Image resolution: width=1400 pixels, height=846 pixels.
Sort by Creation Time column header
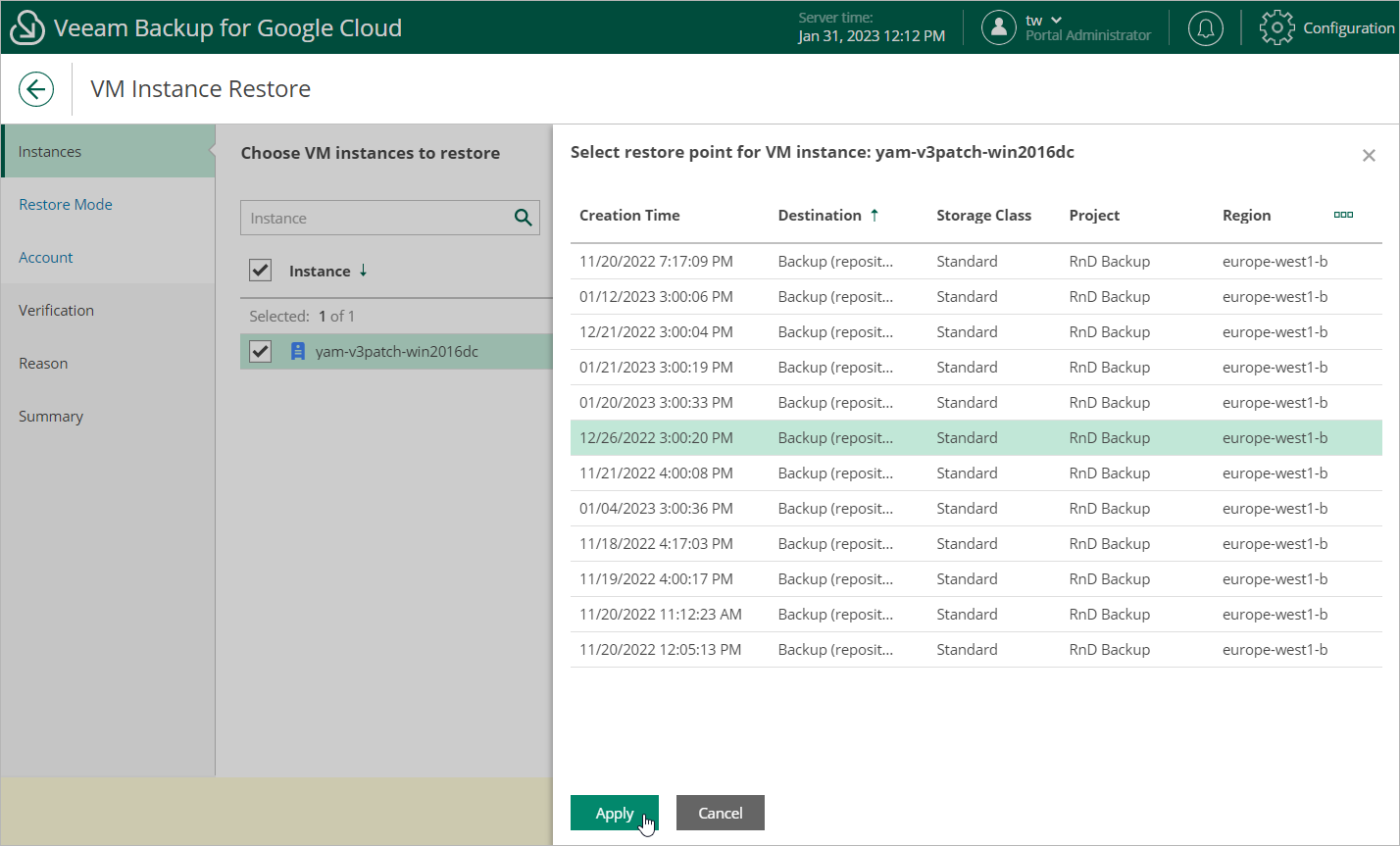[x=629, y=216]
